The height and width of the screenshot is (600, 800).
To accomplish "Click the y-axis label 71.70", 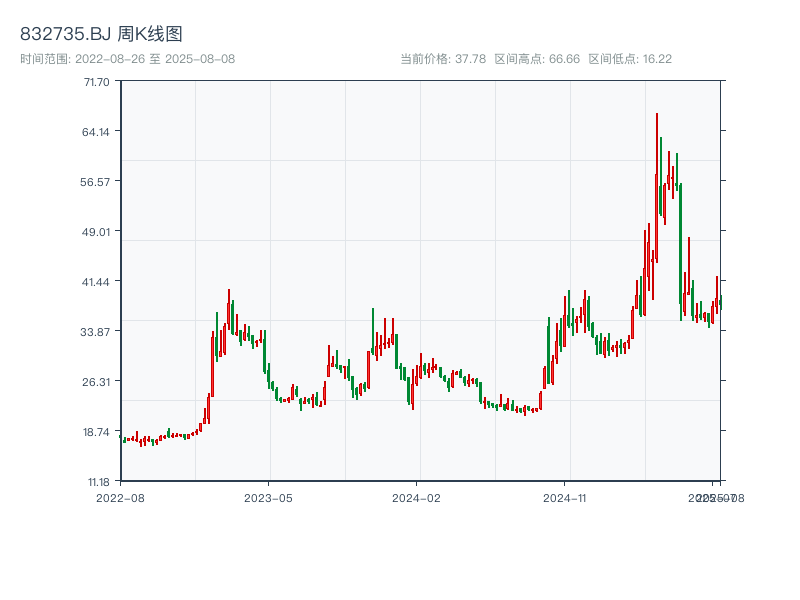I will click(x=96, y=82).
